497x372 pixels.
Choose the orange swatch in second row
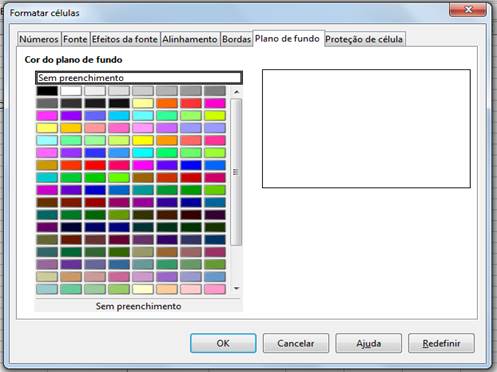point(167,103)
